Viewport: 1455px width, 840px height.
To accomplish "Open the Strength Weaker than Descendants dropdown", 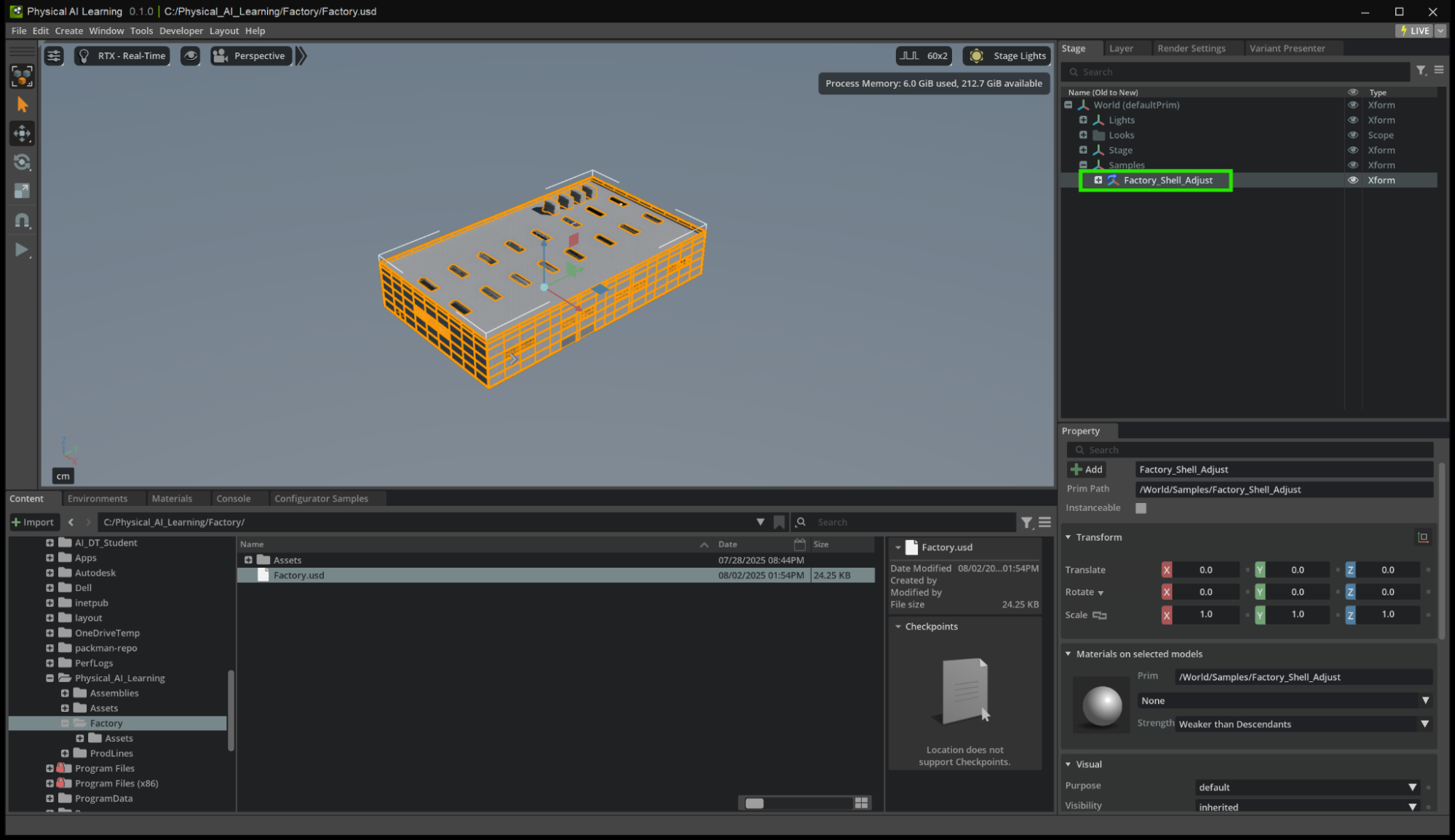I will tap(1303, 724).
